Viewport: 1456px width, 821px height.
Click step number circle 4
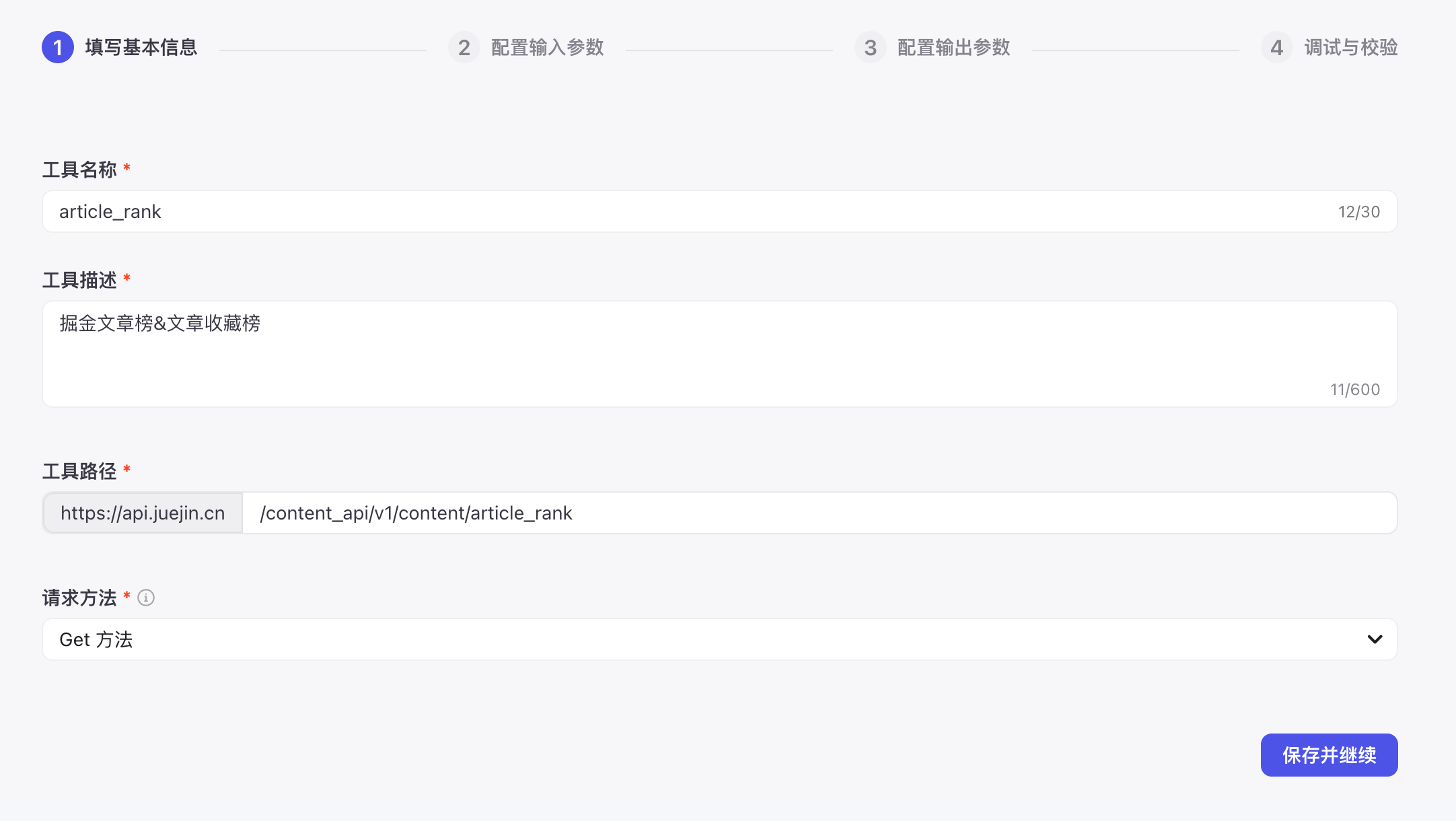[x=1277, y=47]
